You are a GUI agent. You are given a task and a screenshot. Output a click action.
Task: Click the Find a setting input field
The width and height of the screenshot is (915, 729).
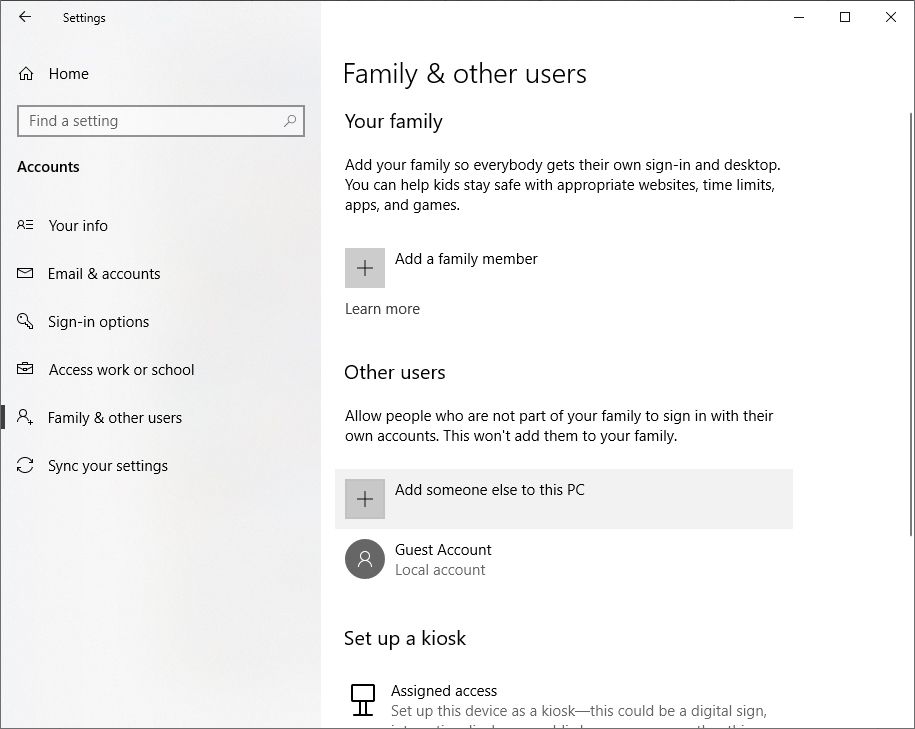150,120
